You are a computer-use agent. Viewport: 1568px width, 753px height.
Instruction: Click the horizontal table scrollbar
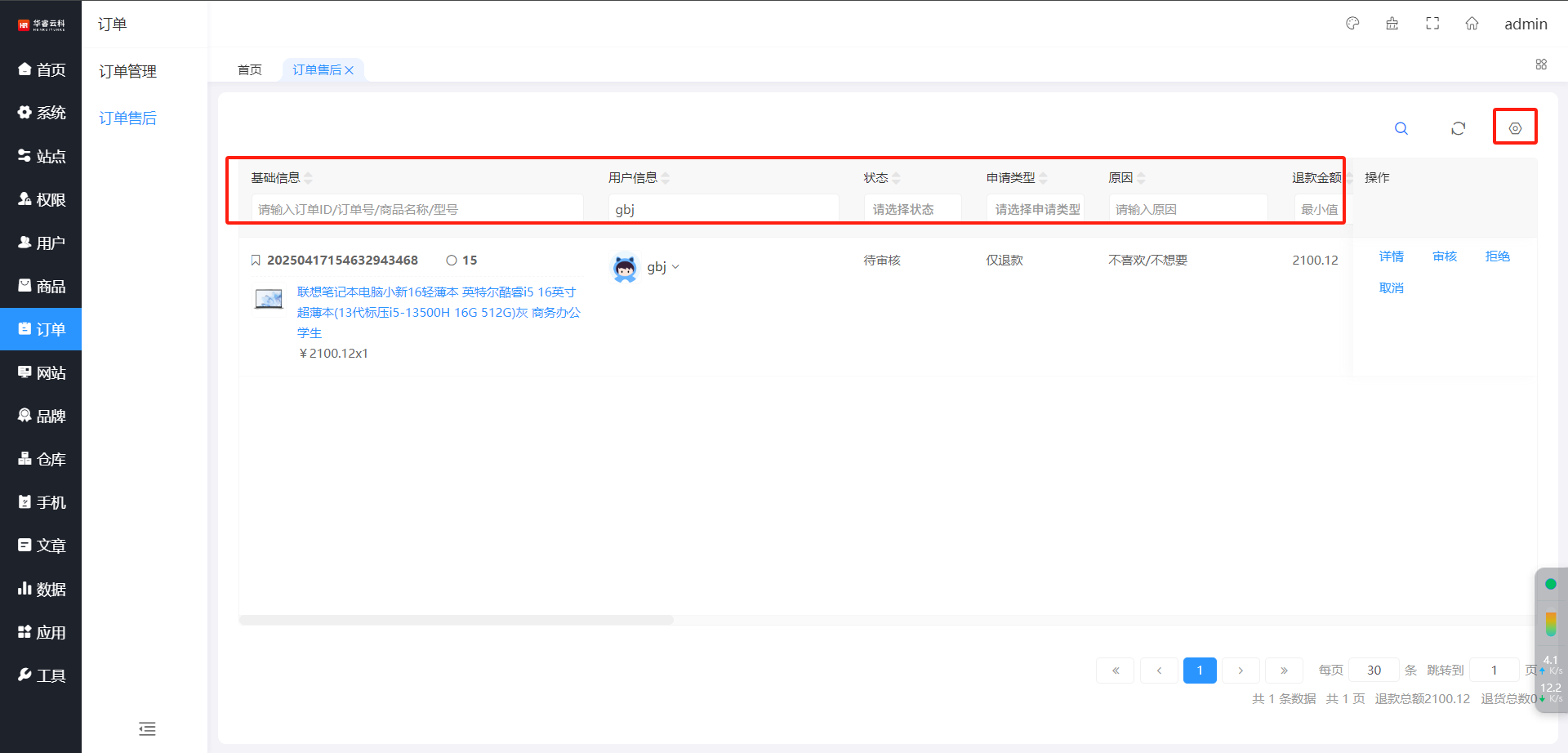(x=456, y=620)
